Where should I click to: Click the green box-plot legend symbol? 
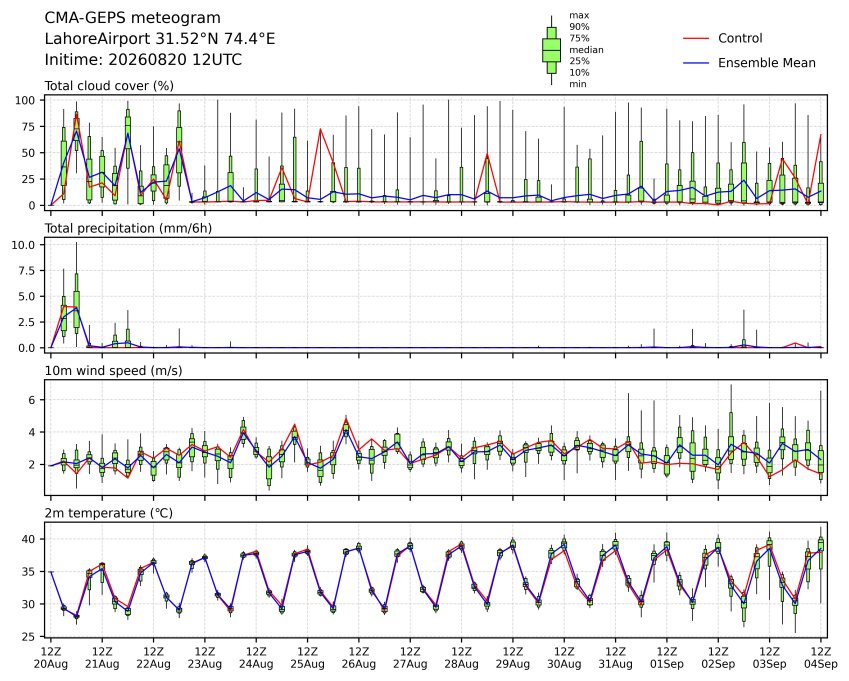pyautogui.click(x=552, y=50)
